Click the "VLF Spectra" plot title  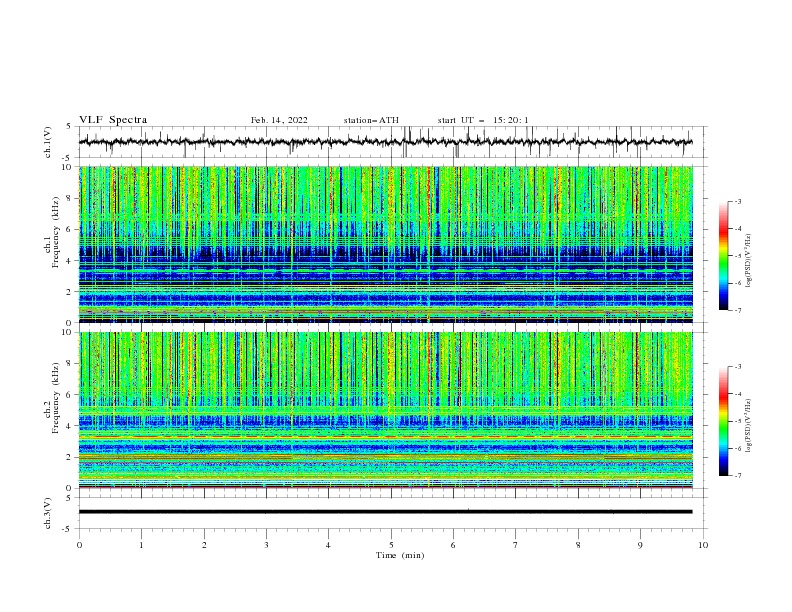coord(113,120)
